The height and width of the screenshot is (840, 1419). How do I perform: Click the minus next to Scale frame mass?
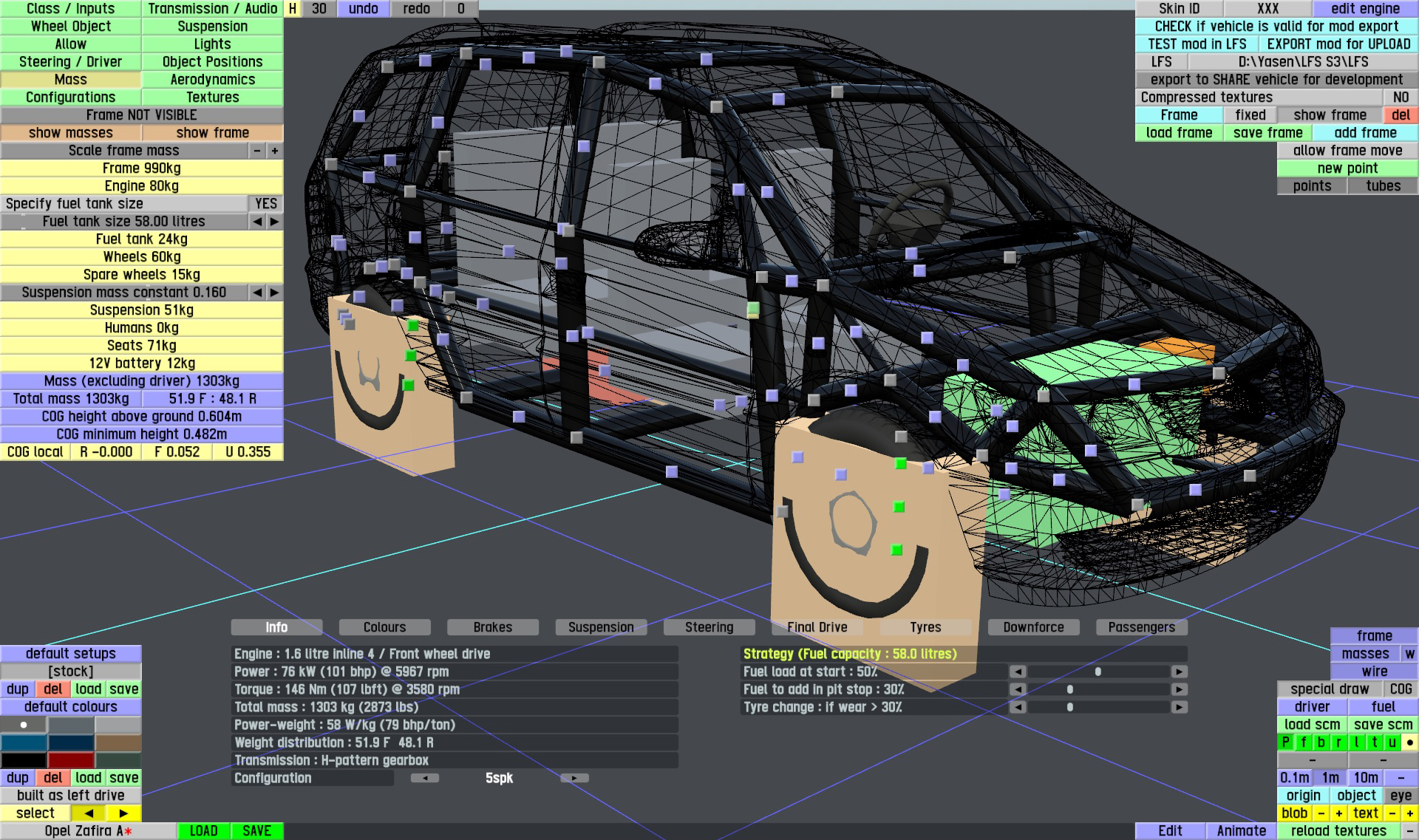tap(257, 151)
